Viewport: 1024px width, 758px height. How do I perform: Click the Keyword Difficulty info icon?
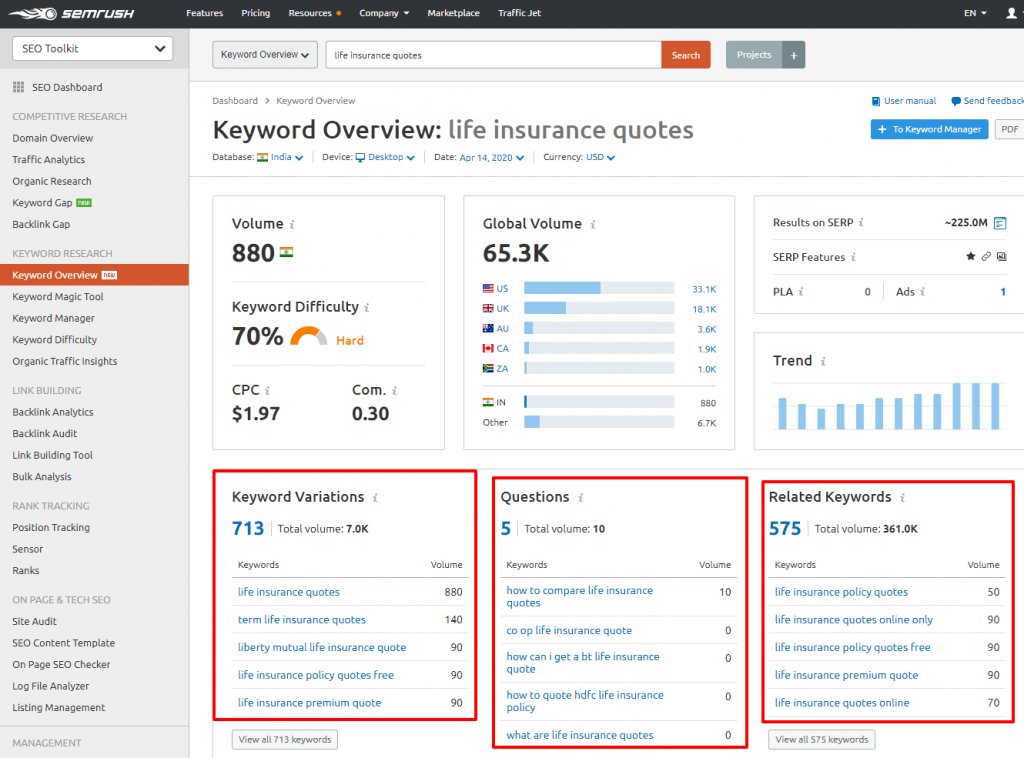366,308
